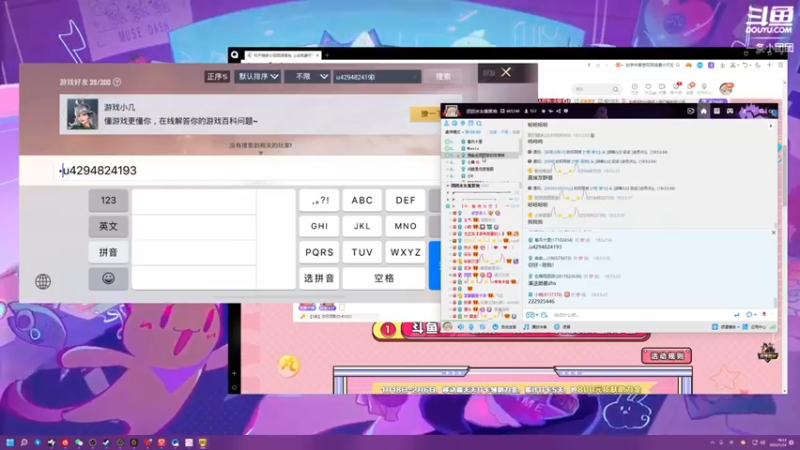Open Steam from the taskbar
The image size is (800, 450).
(x=106, y=442)
